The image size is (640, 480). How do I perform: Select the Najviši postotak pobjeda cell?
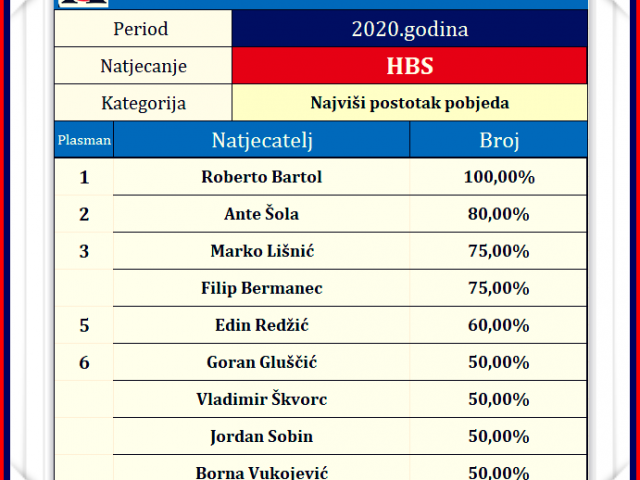(409, 103)
